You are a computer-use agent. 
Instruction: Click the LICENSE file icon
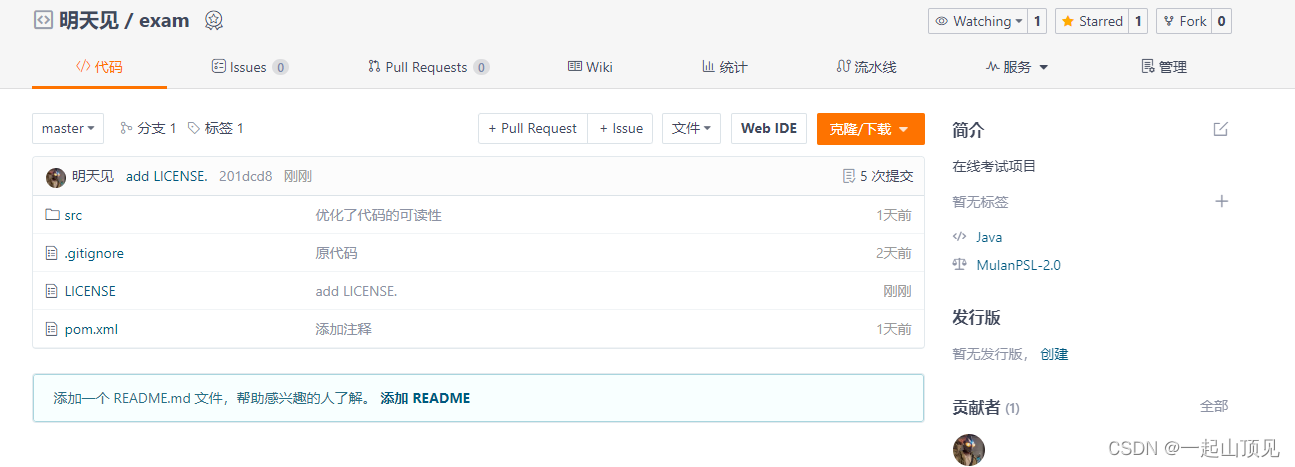(52, 291)
